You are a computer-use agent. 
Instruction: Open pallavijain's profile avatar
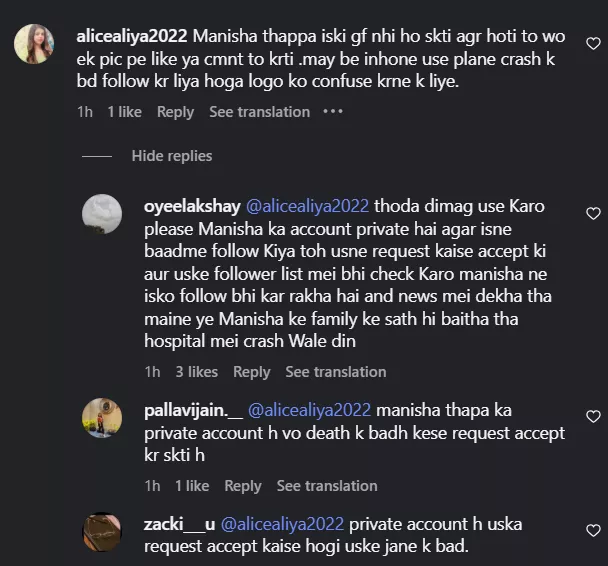pos(102,417)
